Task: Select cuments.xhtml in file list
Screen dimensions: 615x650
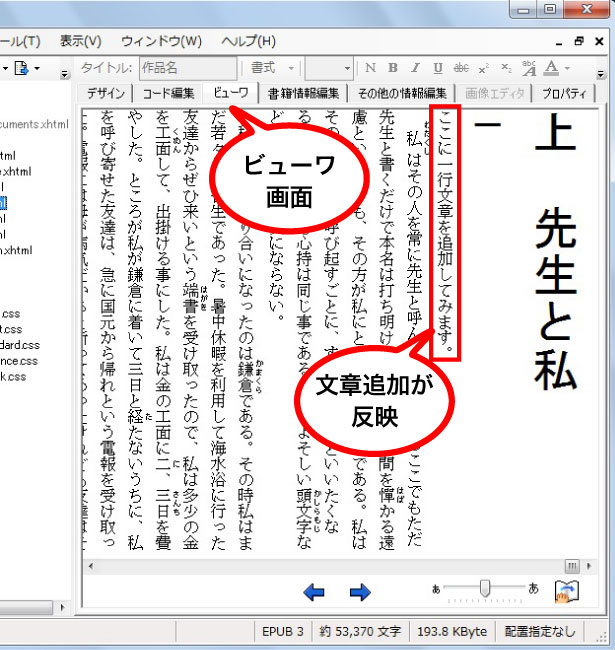Action: (34, 124)
